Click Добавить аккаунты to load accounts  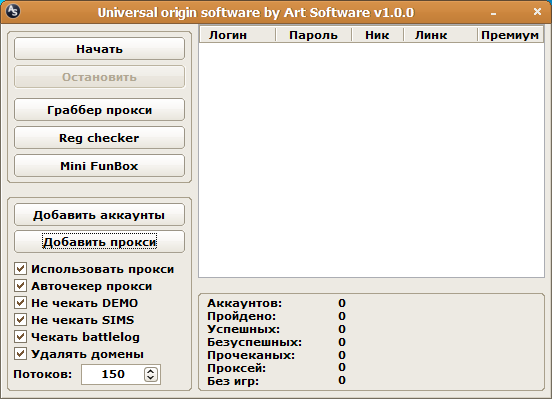coord(99,214)
